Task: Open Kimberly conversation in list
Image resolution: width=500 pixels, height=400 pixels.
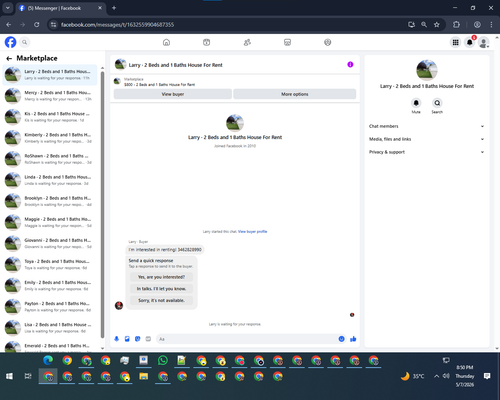Action: click(50, 138)
